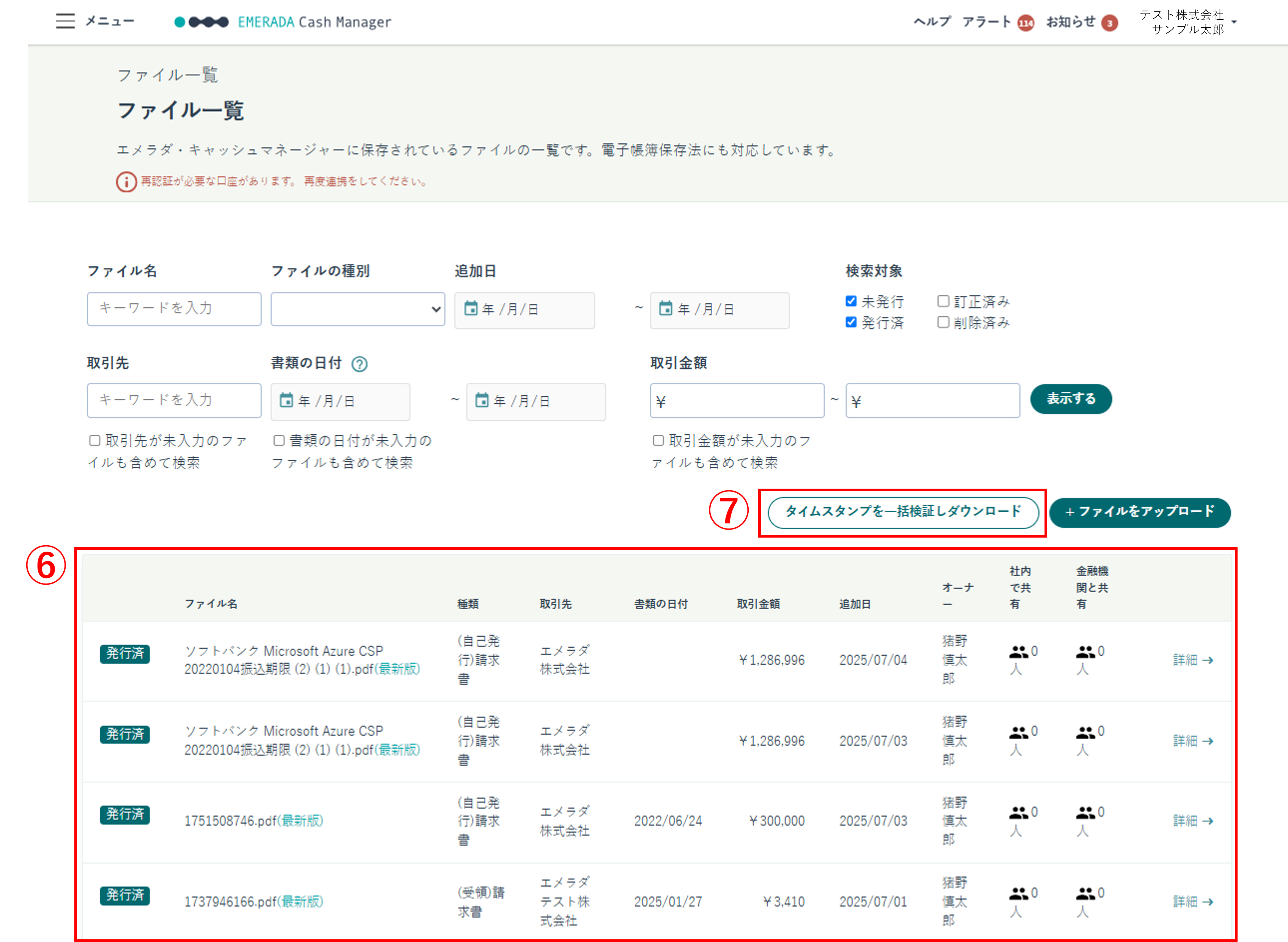Uncheck the 未発行 search target checkbox
Screen dimensions: 1288x942
851,301
